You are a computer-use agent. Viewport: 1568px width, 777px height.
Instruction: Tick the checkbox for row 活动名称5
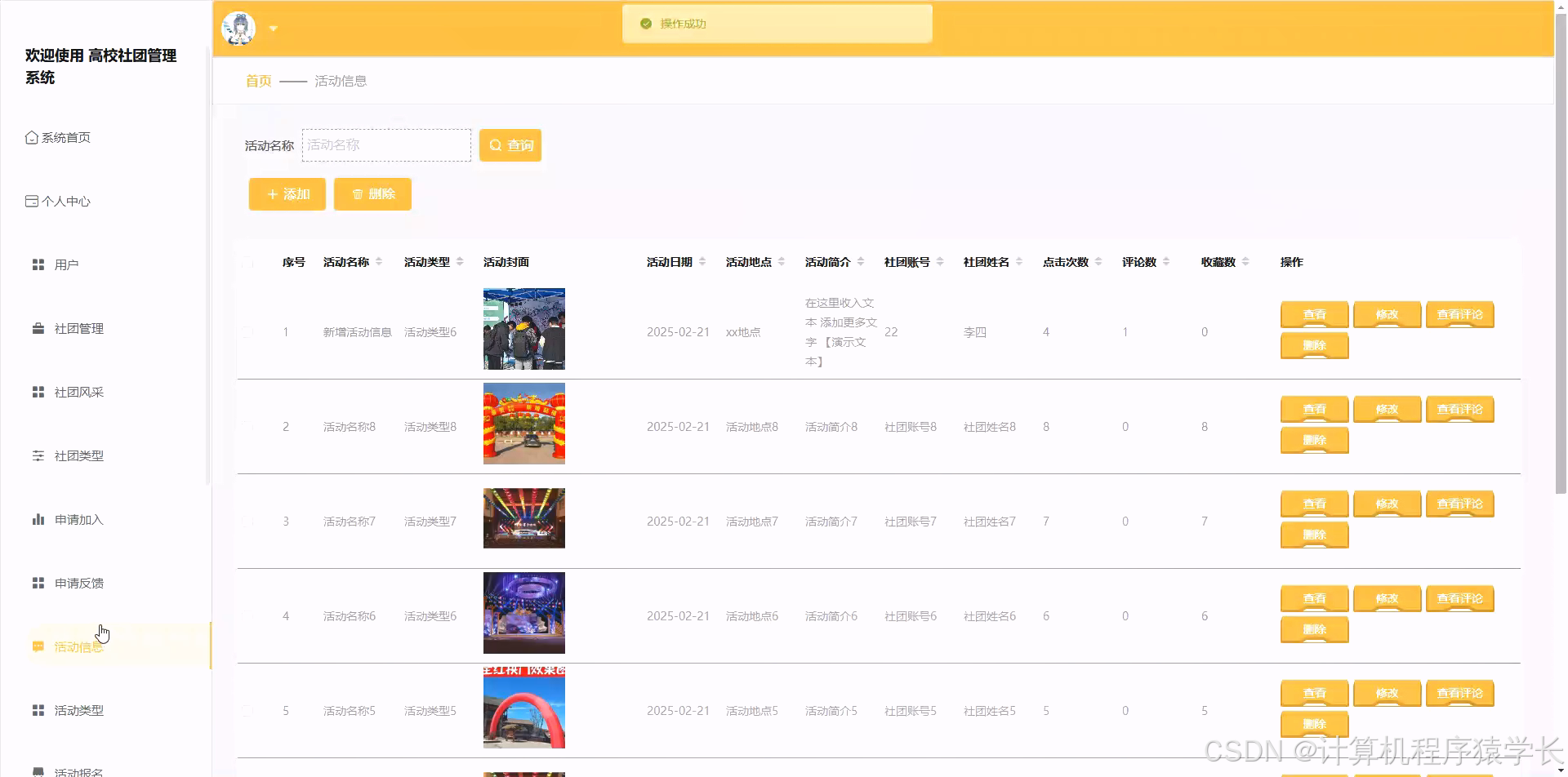(247, 711)
